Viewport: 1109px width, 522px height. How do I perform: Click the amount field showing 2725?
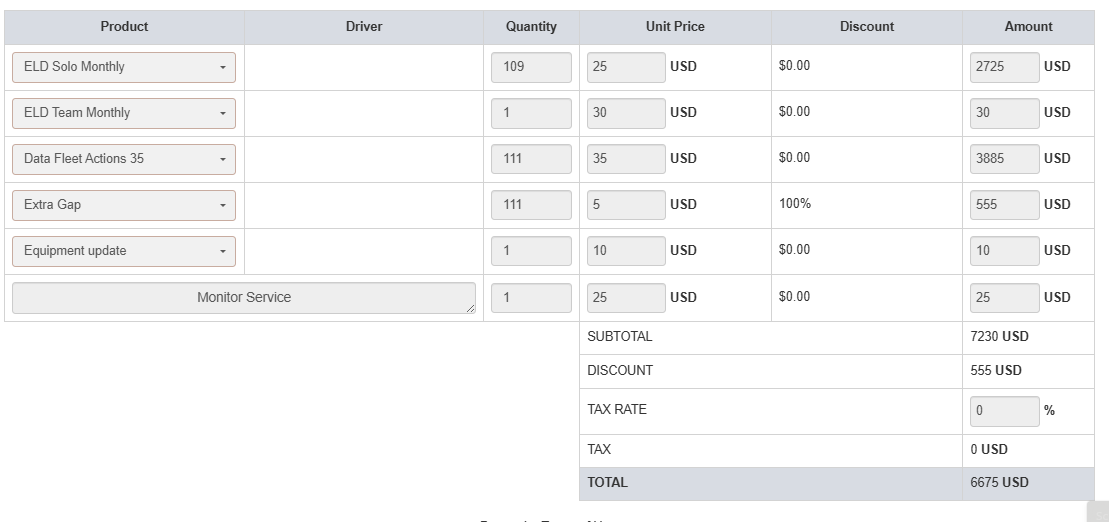point(1005,67)
